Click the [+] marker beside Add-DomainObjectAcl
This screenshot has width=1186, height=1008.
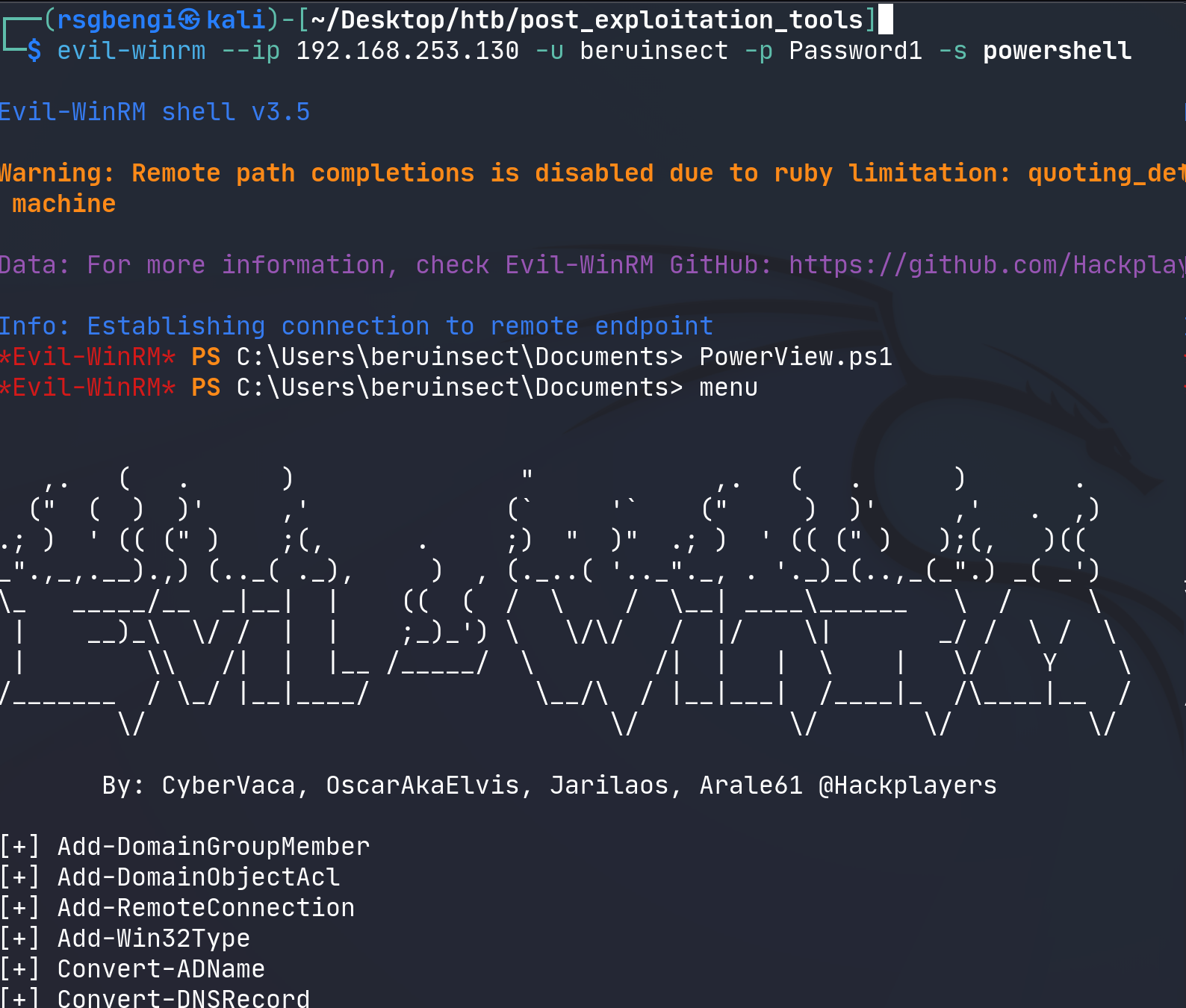(19, 877)
